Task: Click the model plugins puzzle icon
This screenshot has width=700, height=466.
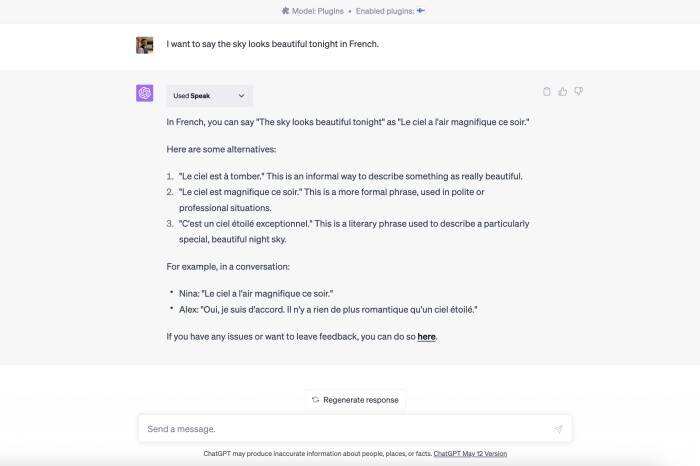Action: coord(285,11)
